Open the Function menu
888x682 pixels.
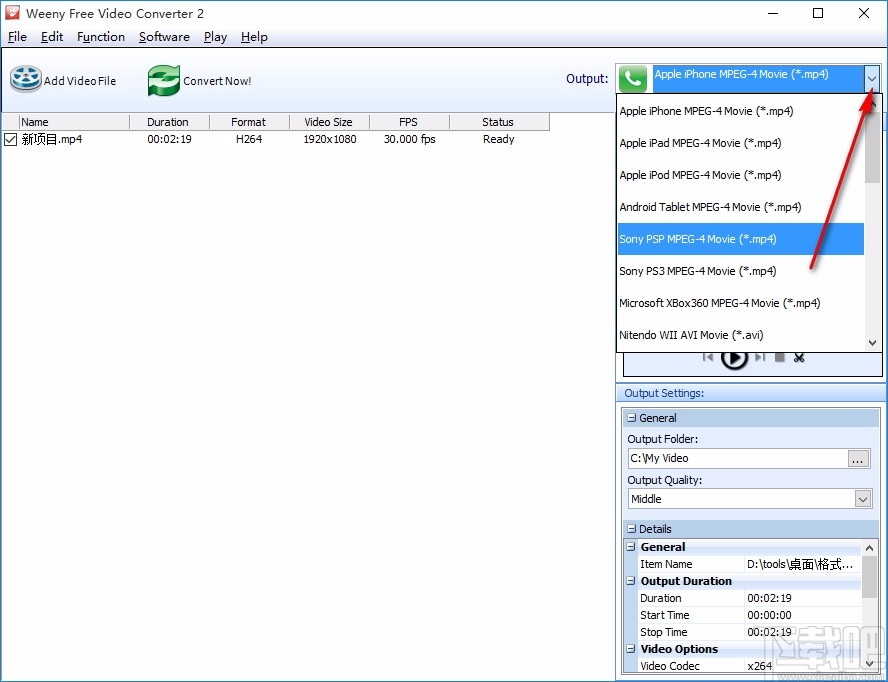pos(100,37)
